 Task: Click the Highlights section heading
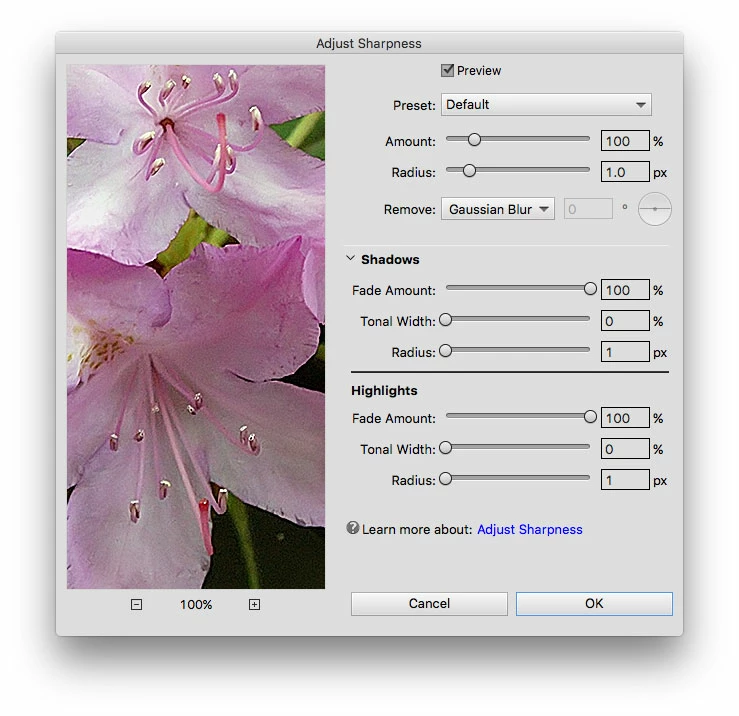coord(384,390)
